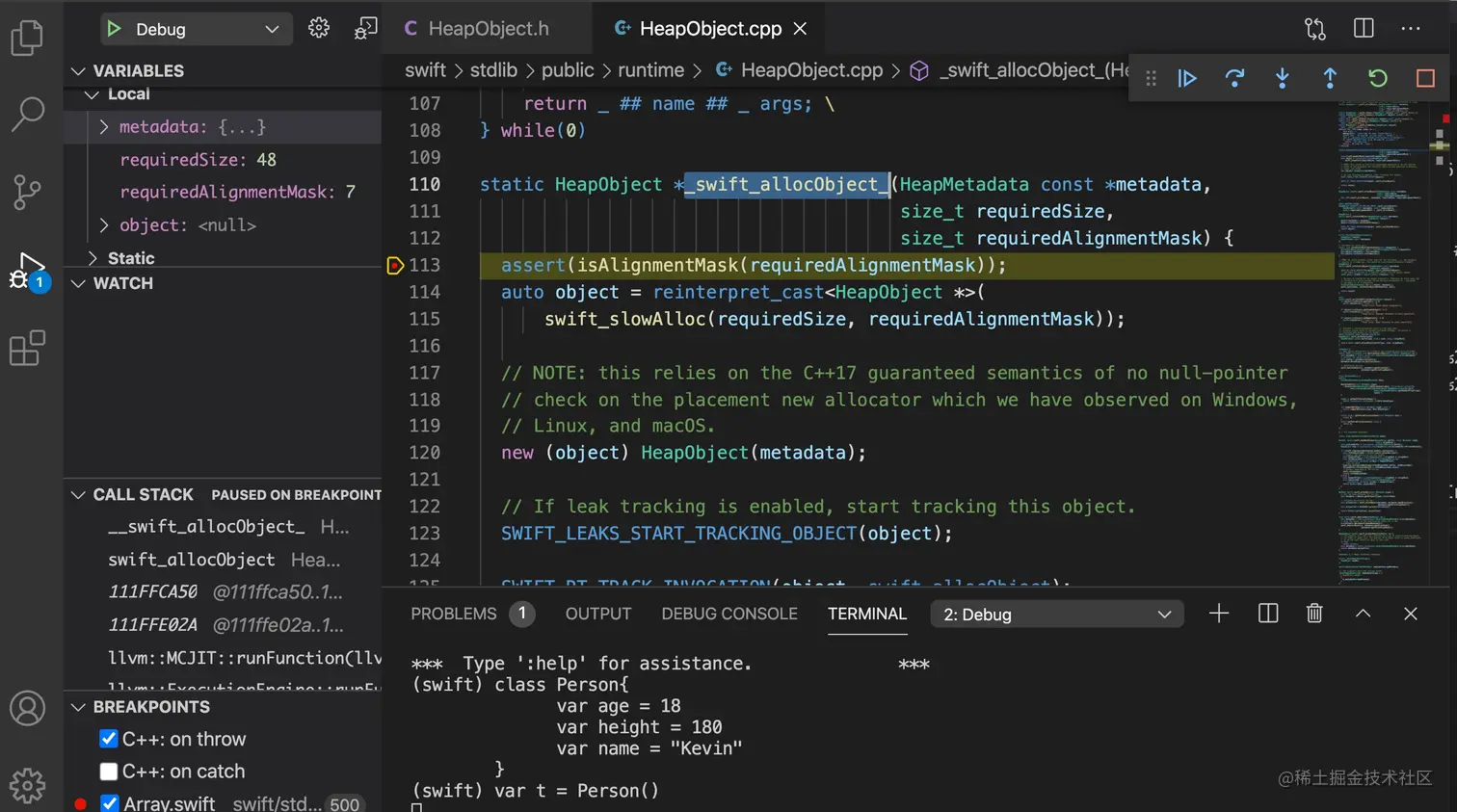The height and width of the screenshot is (812, 1457).
Task: Click Continue in debug toolbar
Action: (1187, 78)
